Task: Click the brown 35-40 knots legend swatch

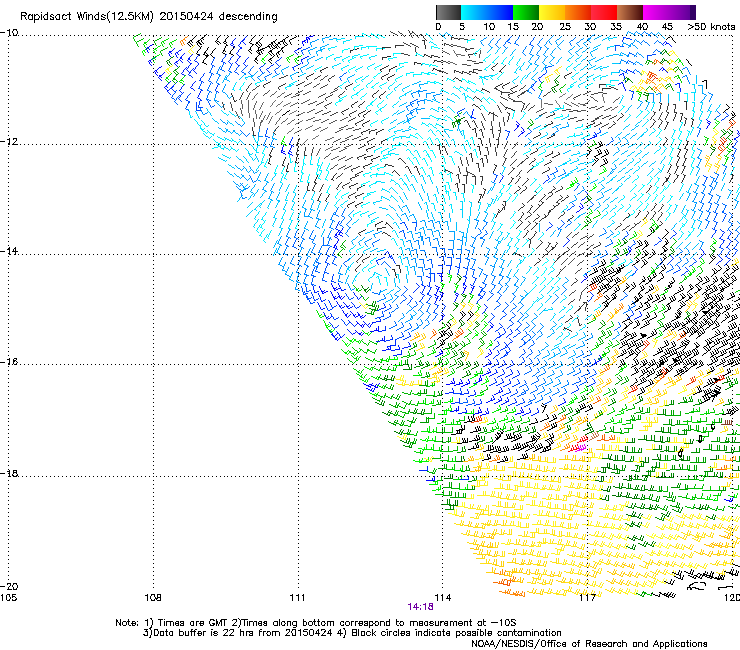Action: point(630,12)
